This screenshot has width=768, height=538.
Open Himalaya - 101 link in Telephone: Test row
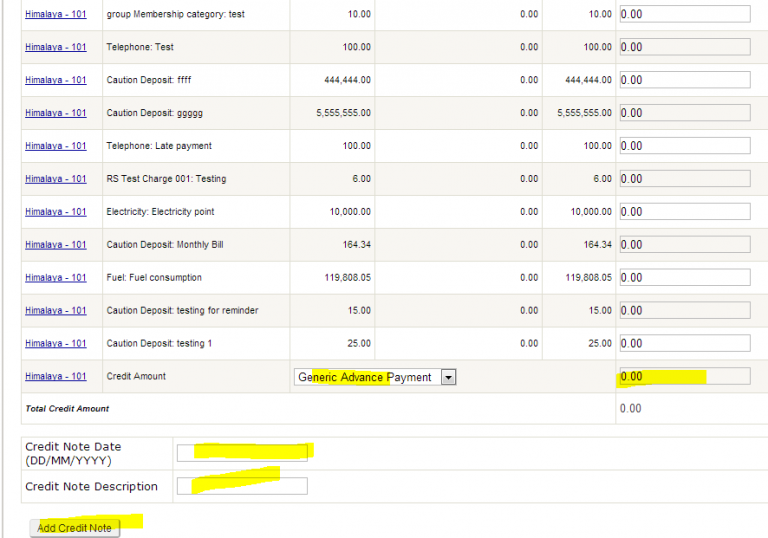(x=56, y=47)
